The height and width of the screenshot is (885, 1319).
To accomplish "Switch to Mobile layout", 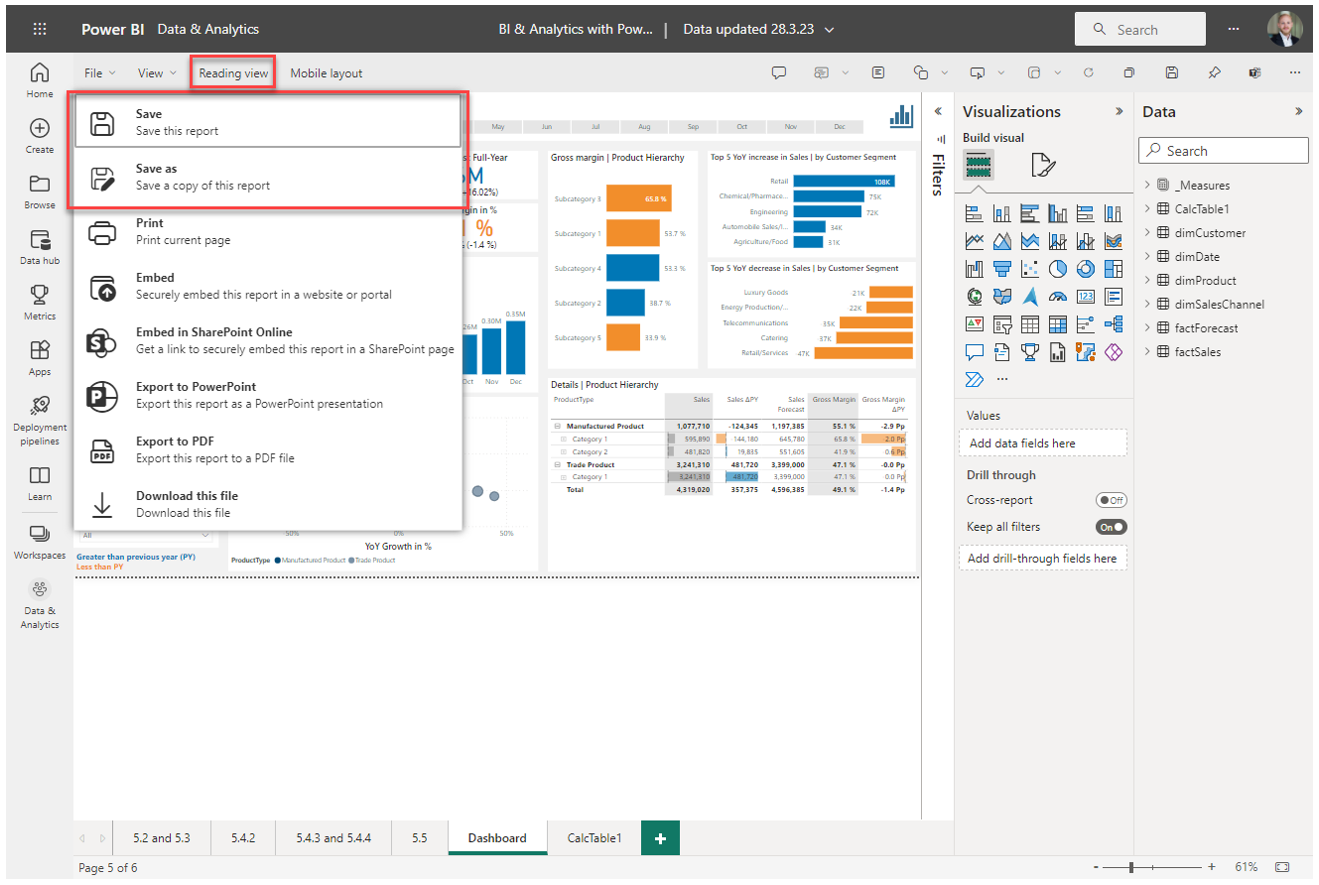I will (326, 73).
